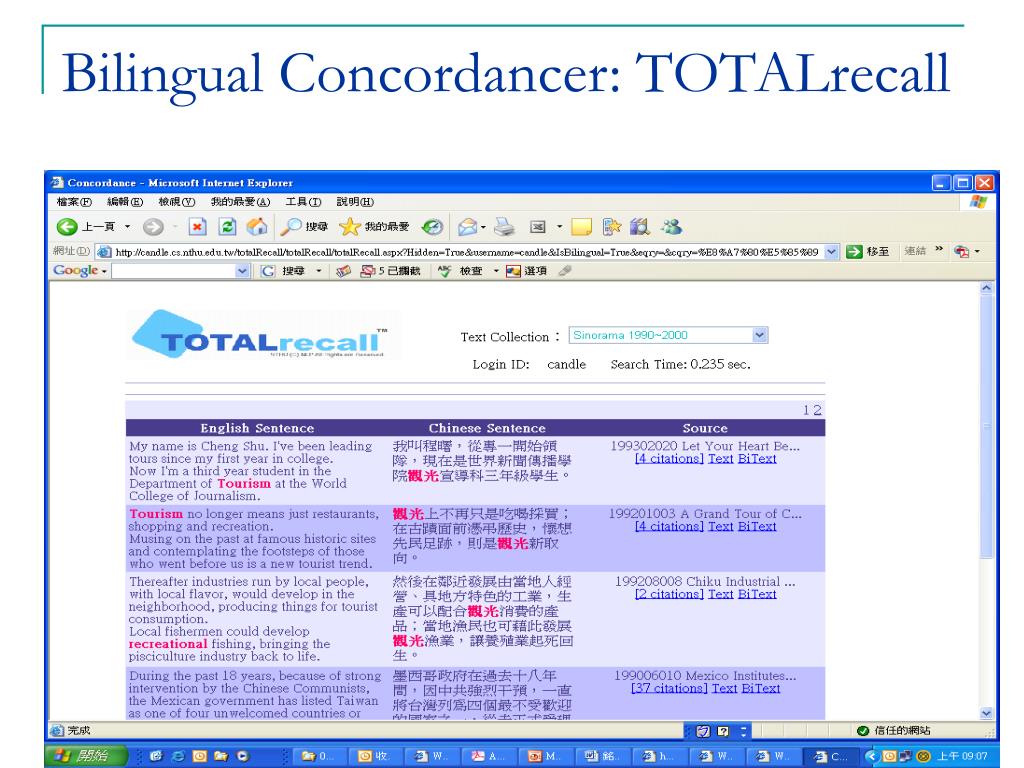The image size is (1024, 768).
Task: Open Favorites (我的最愛) star button
Action: (x=374, y=227)
